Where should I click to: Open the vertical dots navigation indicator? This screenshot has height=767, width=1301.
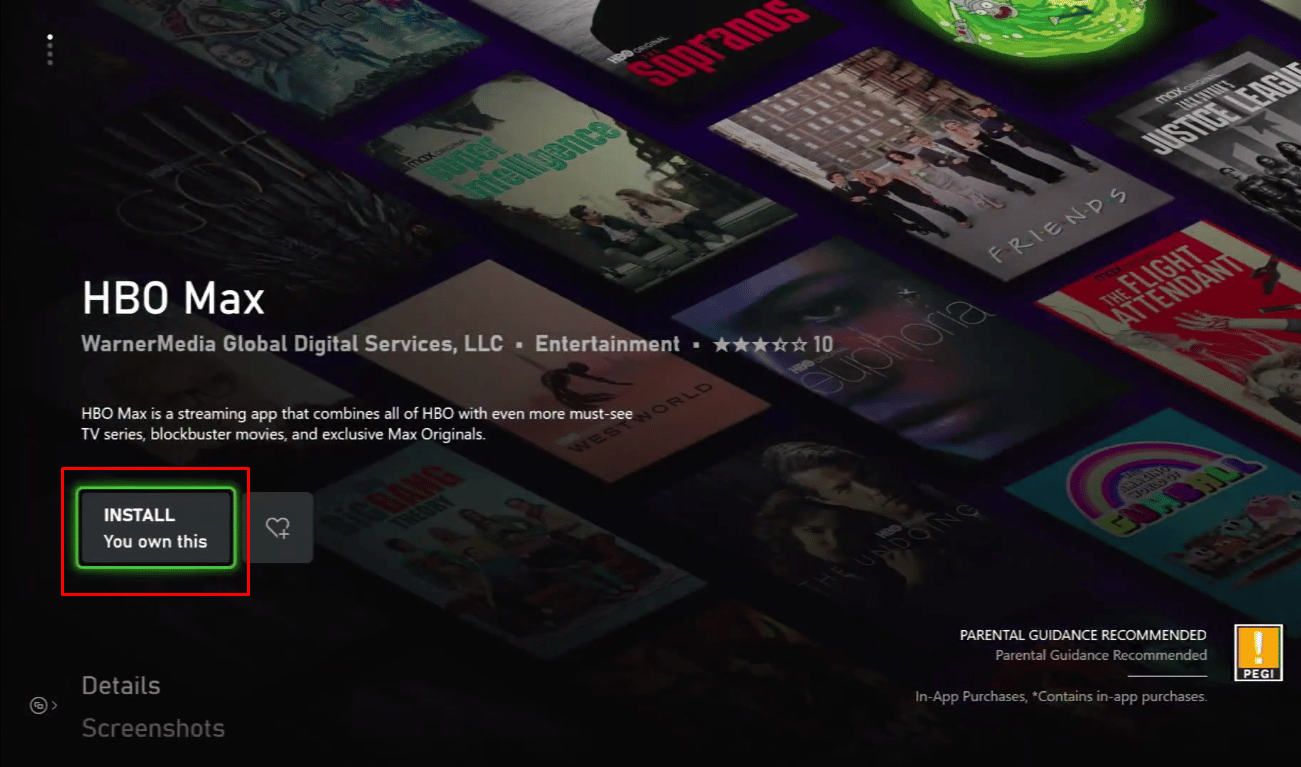point(49,50)
